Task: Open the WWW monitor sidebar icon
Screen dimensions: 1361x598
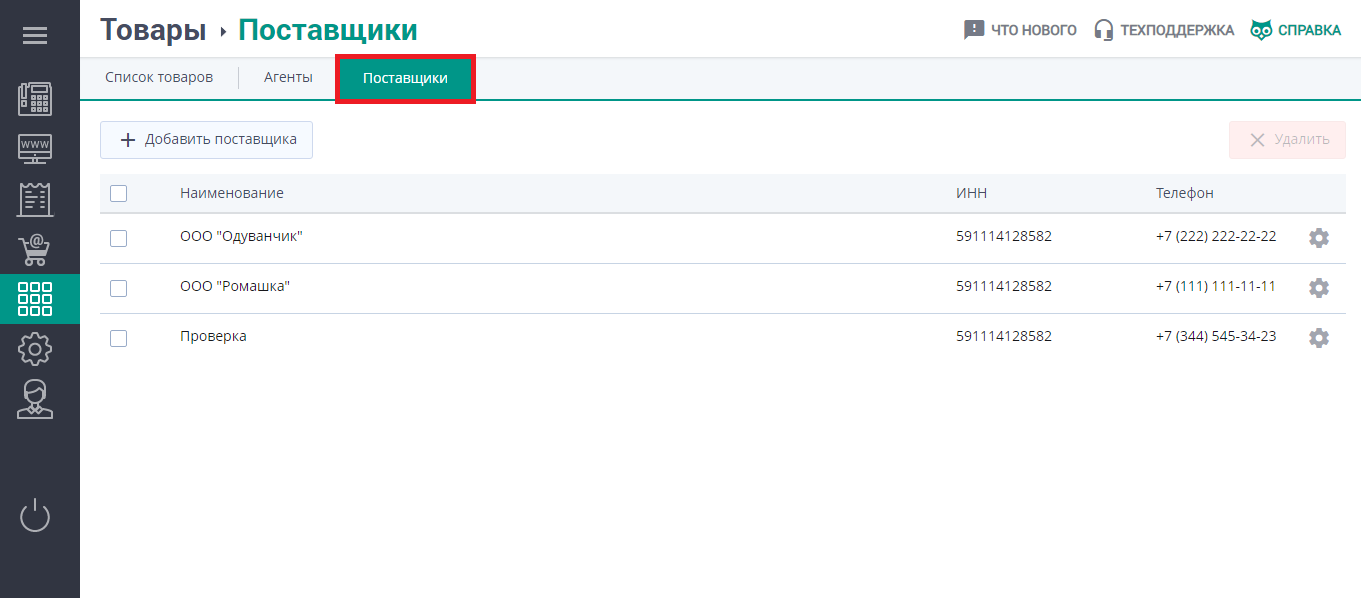Action: coord(35,149)
